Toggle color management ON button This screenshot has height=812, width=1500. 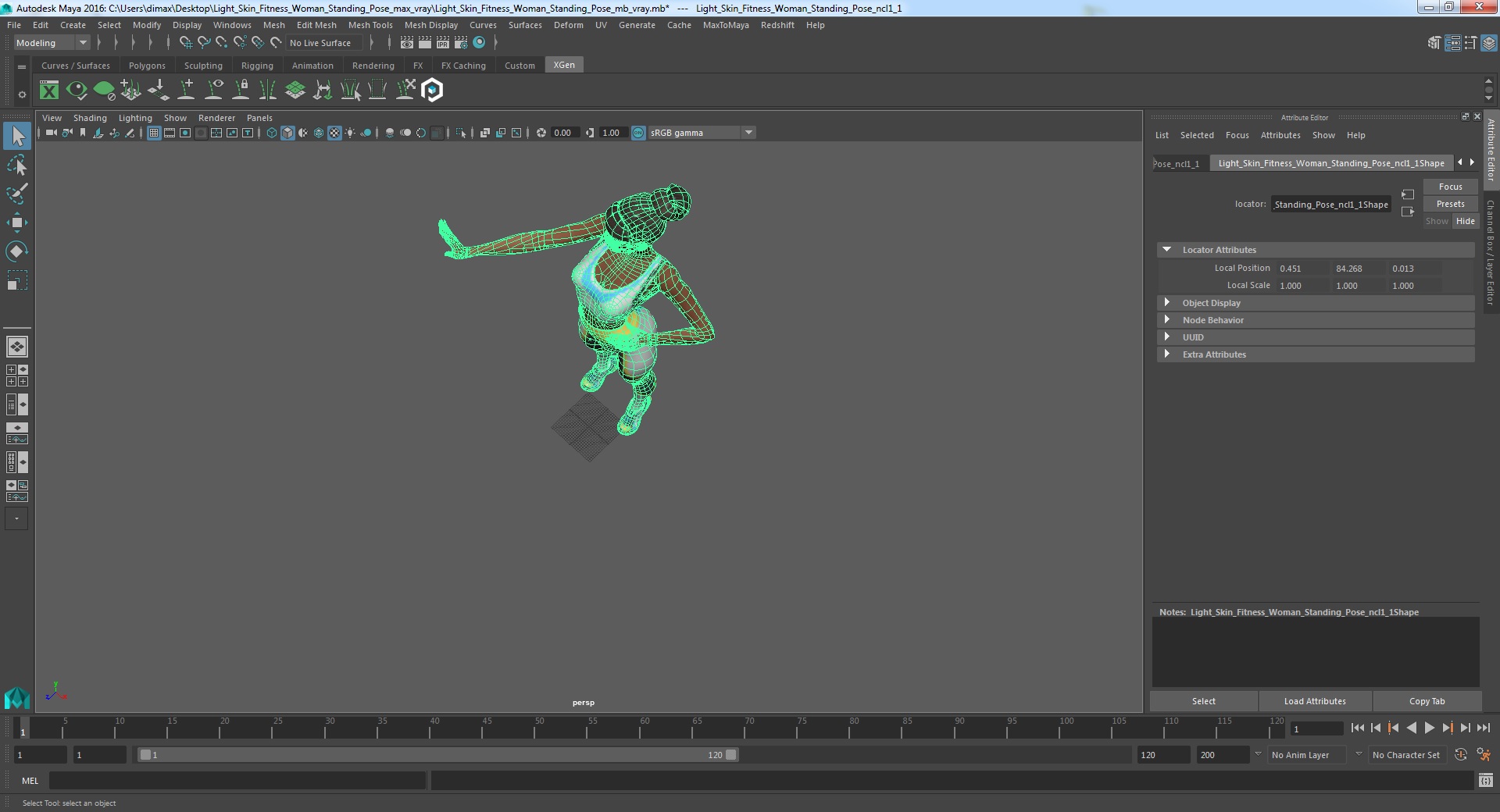point(638,133)
